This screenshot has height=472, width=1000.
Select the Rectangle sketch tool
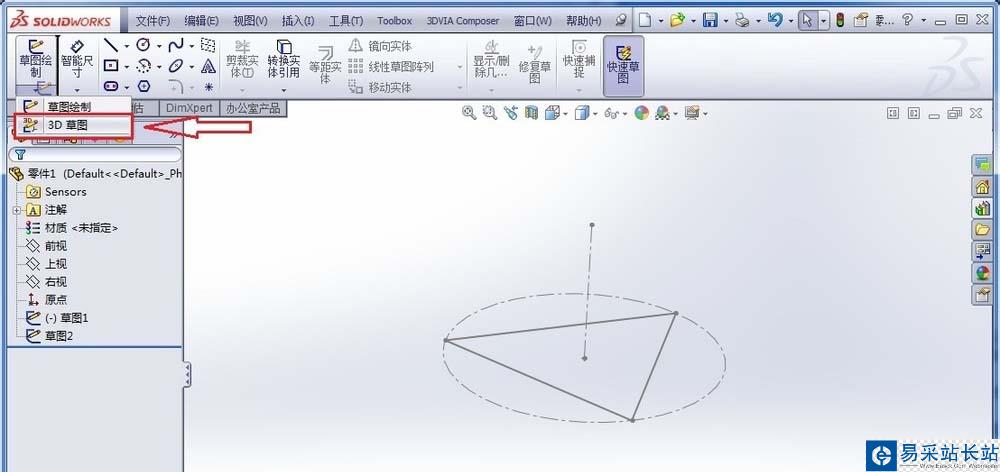[x=111, y=66]
